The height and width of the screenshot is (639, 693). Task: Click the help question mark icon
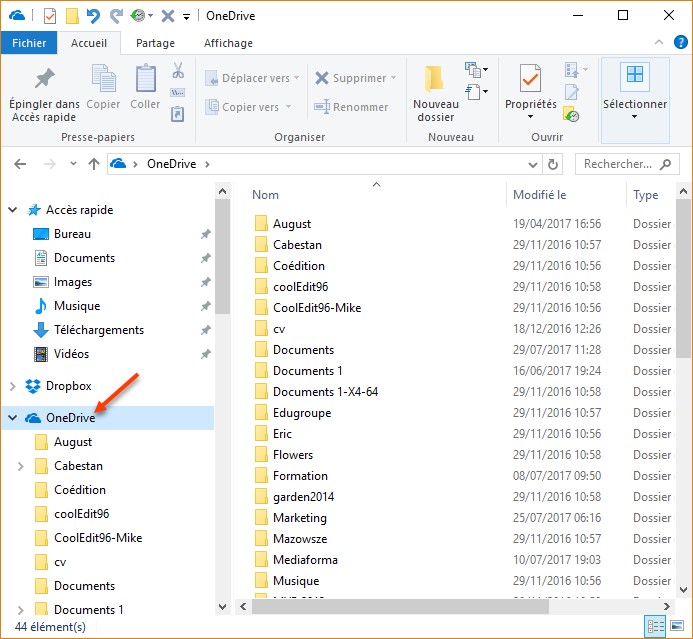[x=679, y=43]
